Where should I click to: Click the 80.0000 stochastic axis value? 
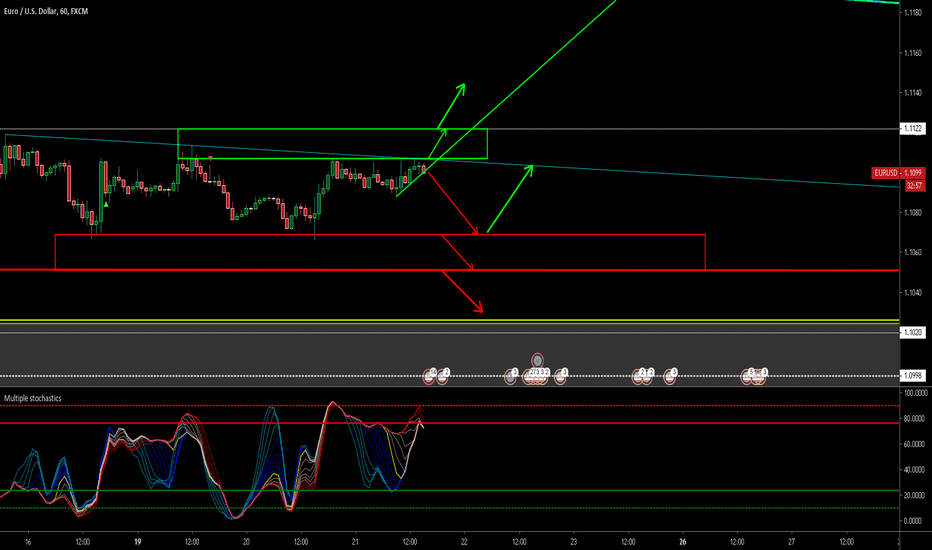(915, 419)
